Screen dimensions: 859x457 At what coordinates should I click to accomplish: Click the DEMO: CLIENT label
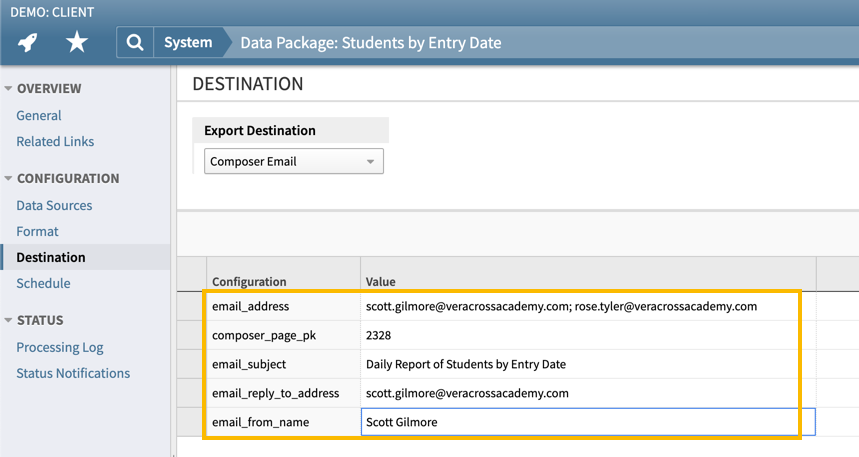(52, 12)
